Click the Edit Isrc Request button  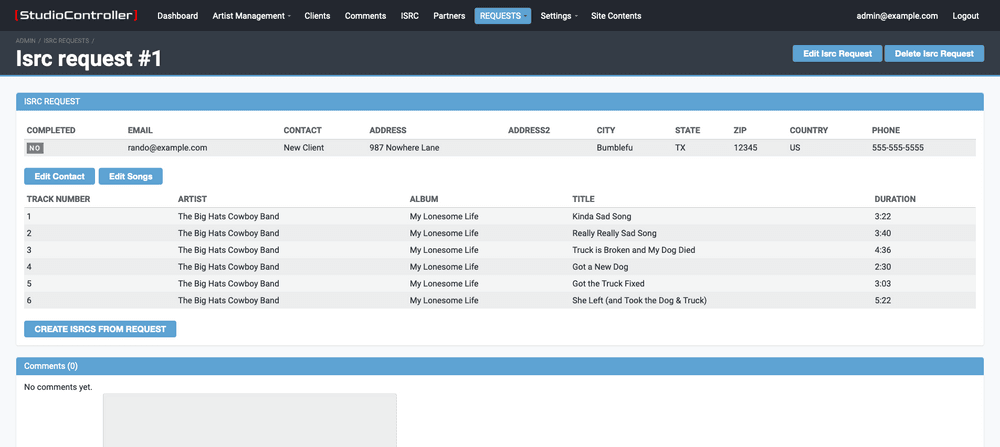click(x=837, y=54)
